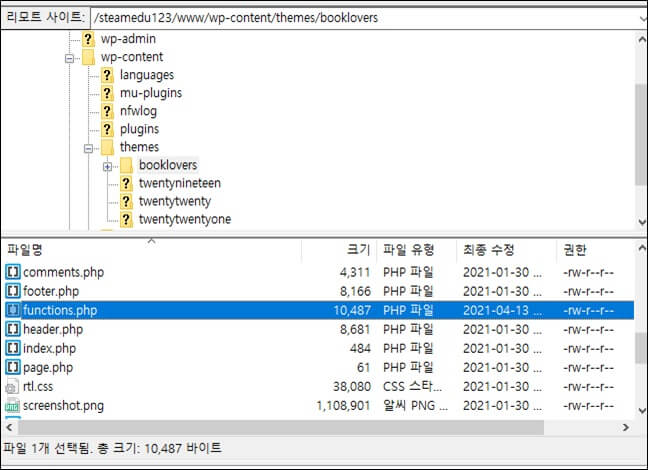Image resolution: width=648 pixels, height=470 pixels.
Task: Select the header.php file name
Action: point(53,329)
